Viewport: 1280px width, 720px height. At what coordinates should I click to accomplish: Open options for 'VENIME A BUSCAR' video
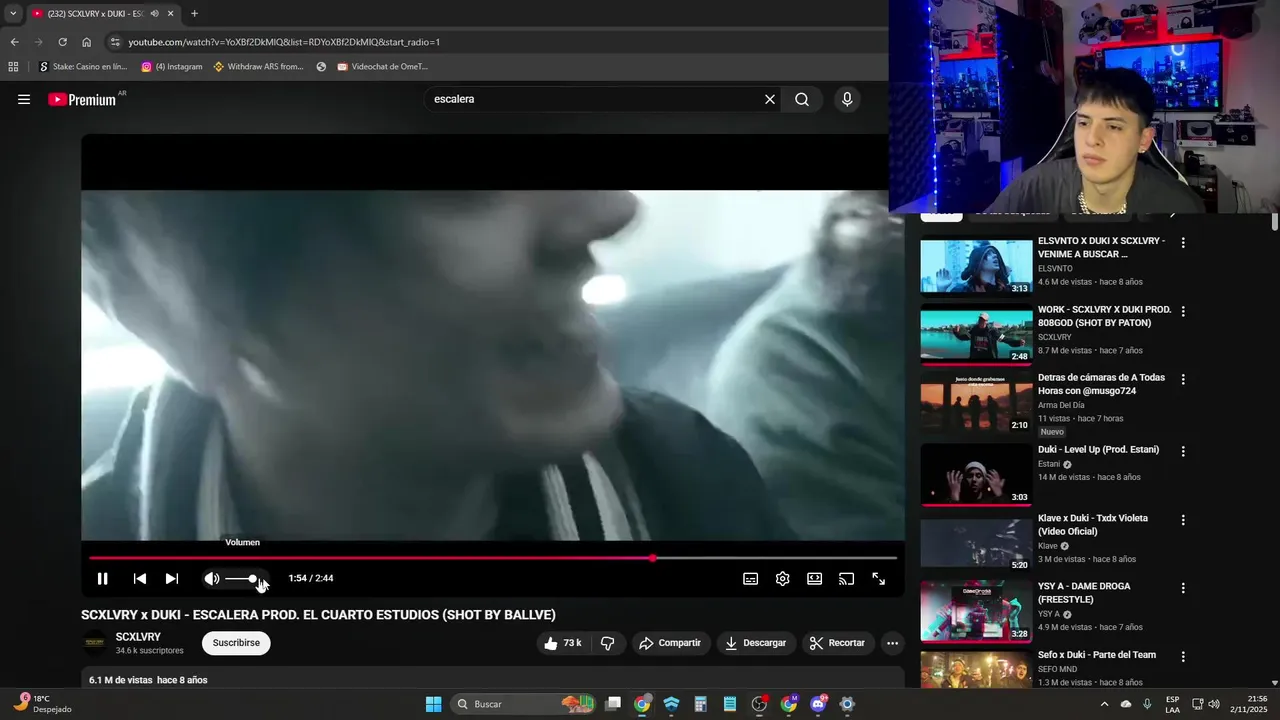[1183, 243]
